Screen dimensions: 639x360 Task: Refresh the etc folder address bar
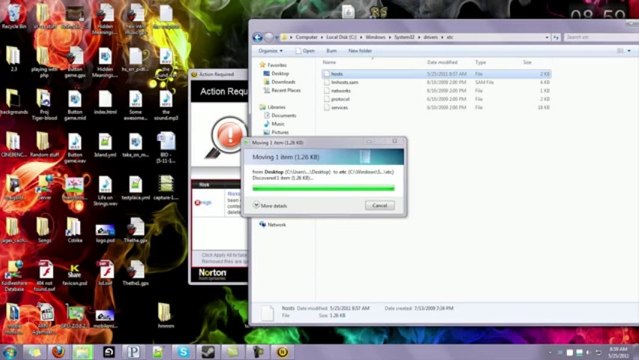click(556, 37)
